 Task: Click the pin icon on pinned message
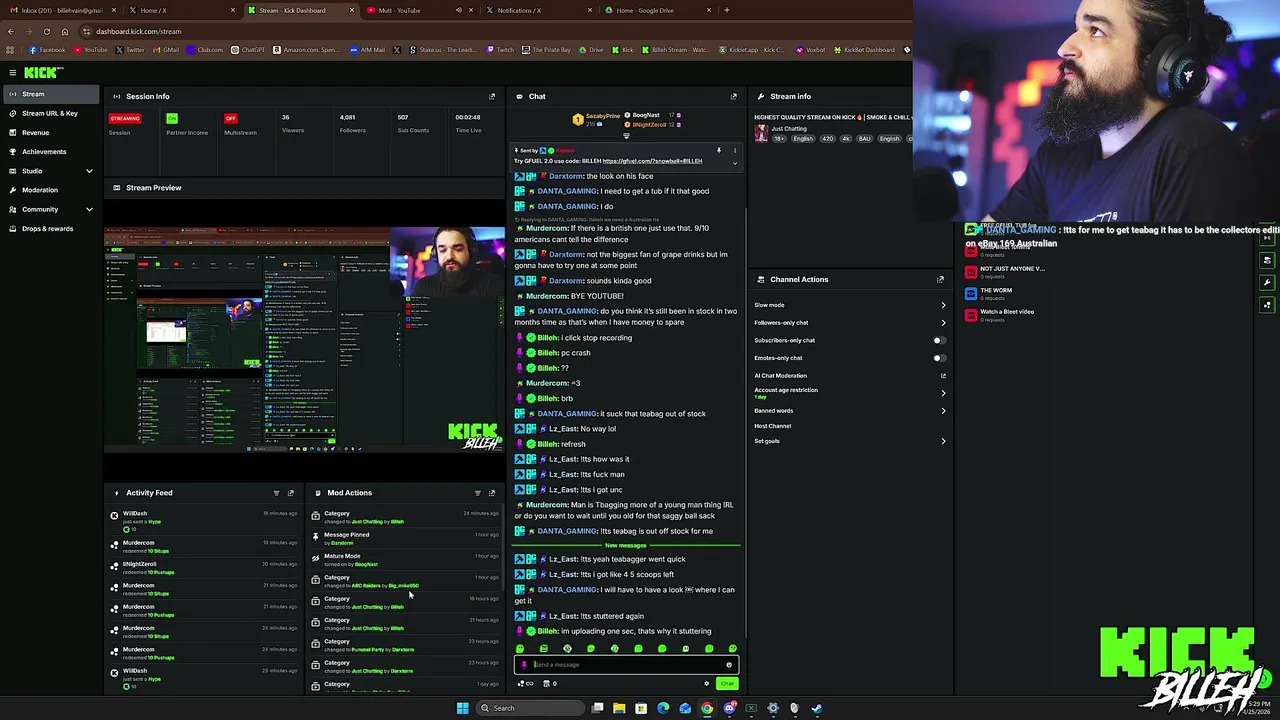click(x=718, y=151)
